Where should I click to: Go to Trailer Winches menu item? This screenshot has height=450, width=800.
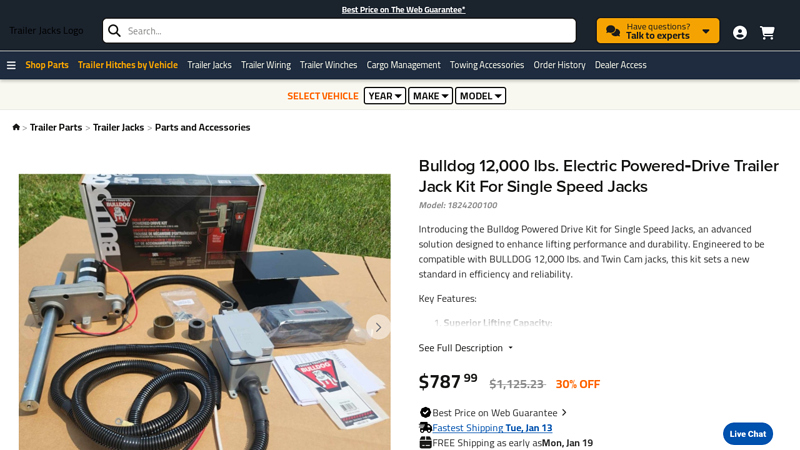point(328,65)
